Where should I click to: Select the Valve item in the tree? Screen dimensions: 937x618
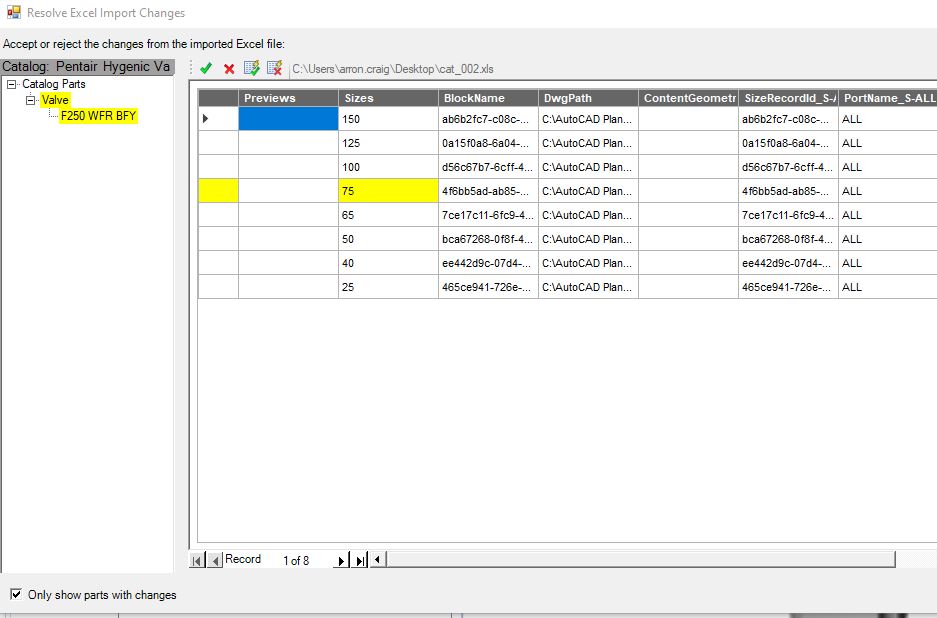[x=55, y=99]
